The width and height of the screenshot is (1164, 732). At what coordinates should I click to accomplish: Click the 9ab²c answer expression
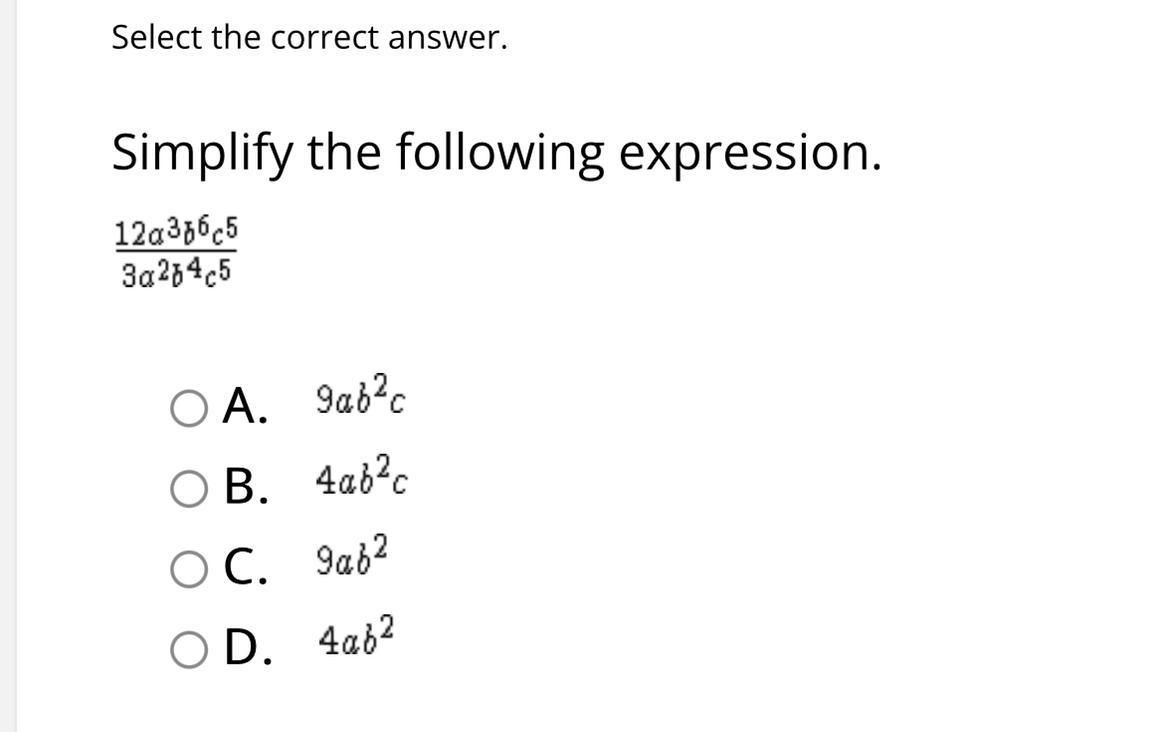pos(361,394)
